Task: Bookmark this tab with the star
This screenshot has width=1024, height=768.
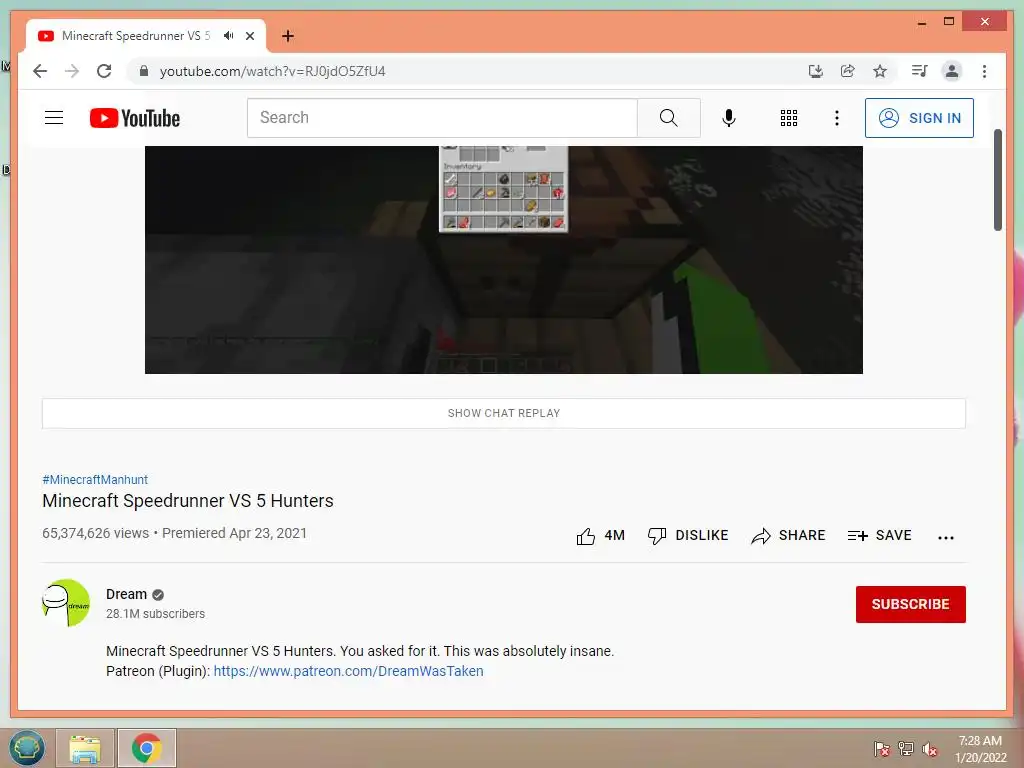Action: (880, 71)
